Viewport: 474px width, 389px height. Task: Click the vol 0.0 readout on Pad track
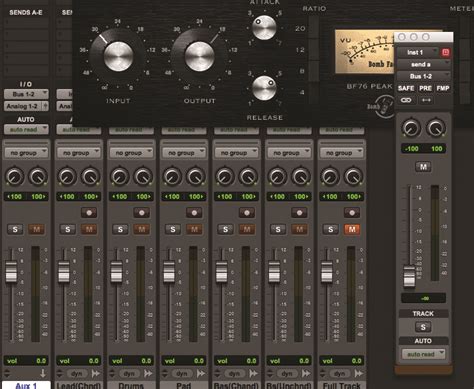click(184, 361)
